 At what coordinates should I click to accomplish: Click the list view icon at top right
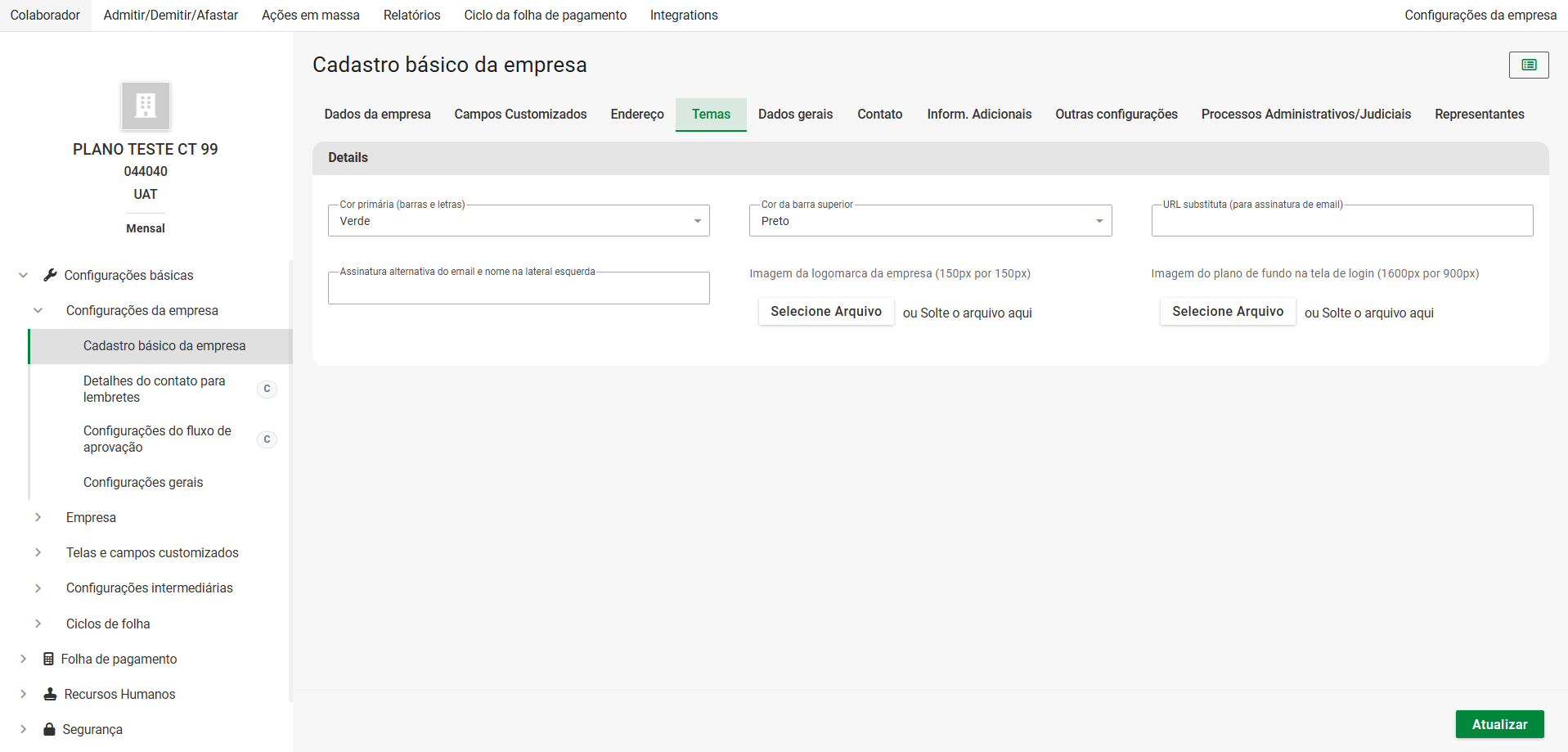point(1528,65)
